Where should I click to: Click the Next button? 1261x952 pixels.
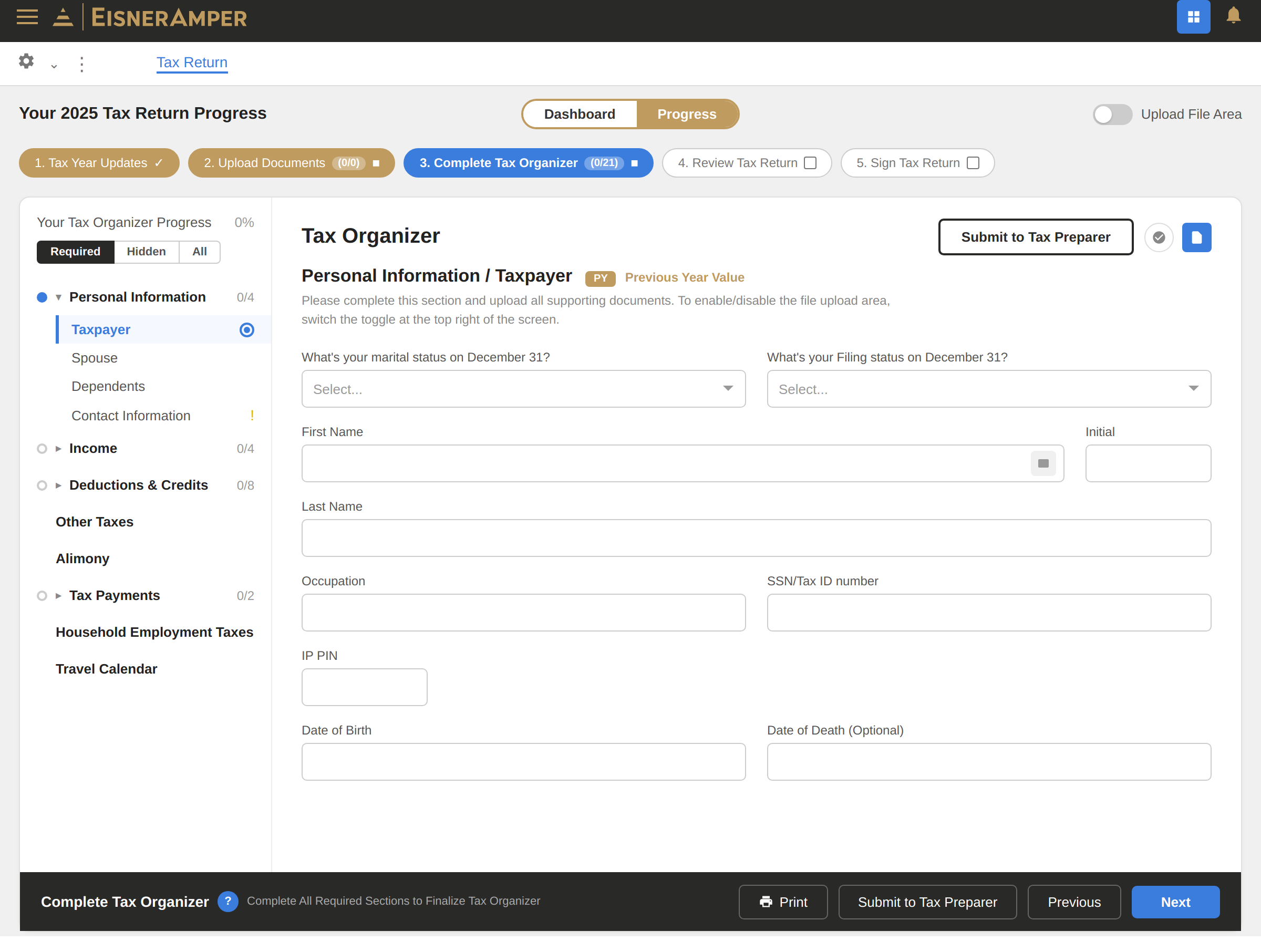(x=1175, y=902)
